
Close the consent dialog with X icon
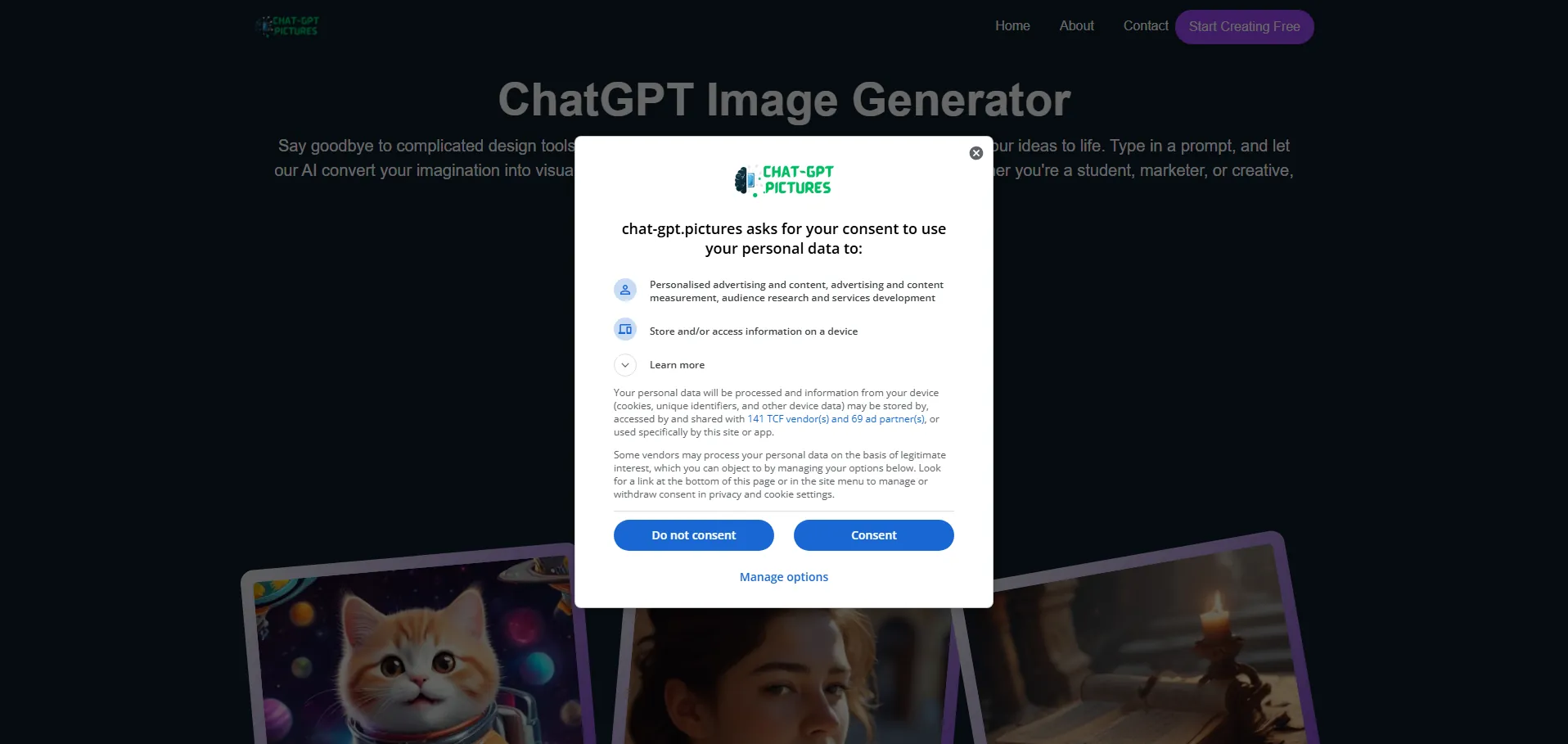pos(975,153)
